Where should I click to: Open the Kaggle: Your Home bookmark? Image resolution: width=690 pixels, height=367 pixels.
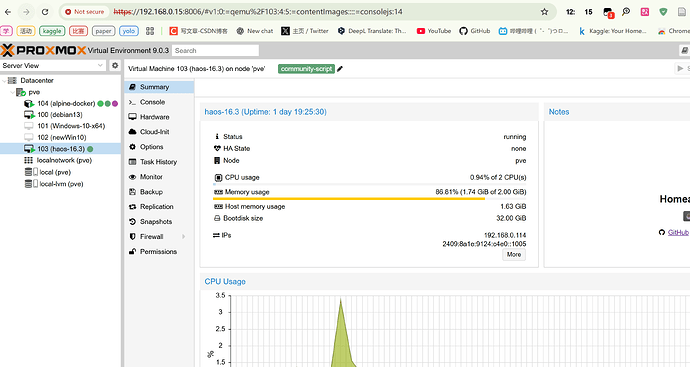613,31
